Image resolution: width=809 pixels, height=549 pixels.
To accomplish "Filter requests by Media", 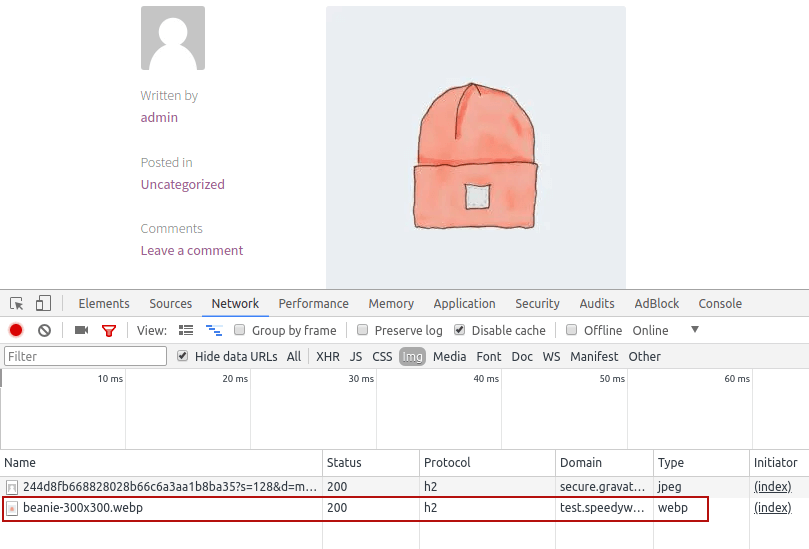I will 449,357.
